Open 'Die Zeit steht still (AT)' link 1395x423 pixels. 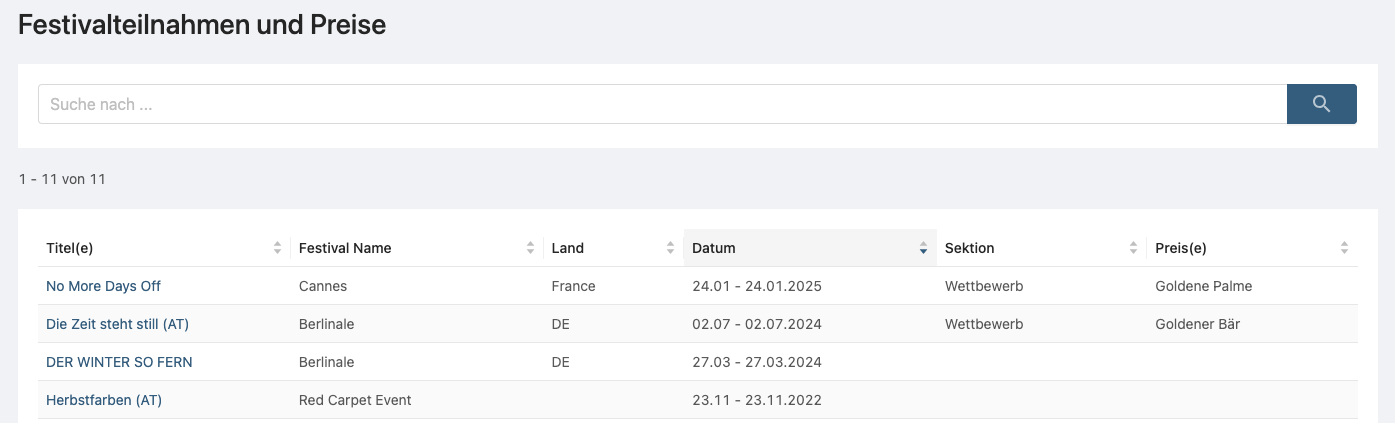coord(117,324)
